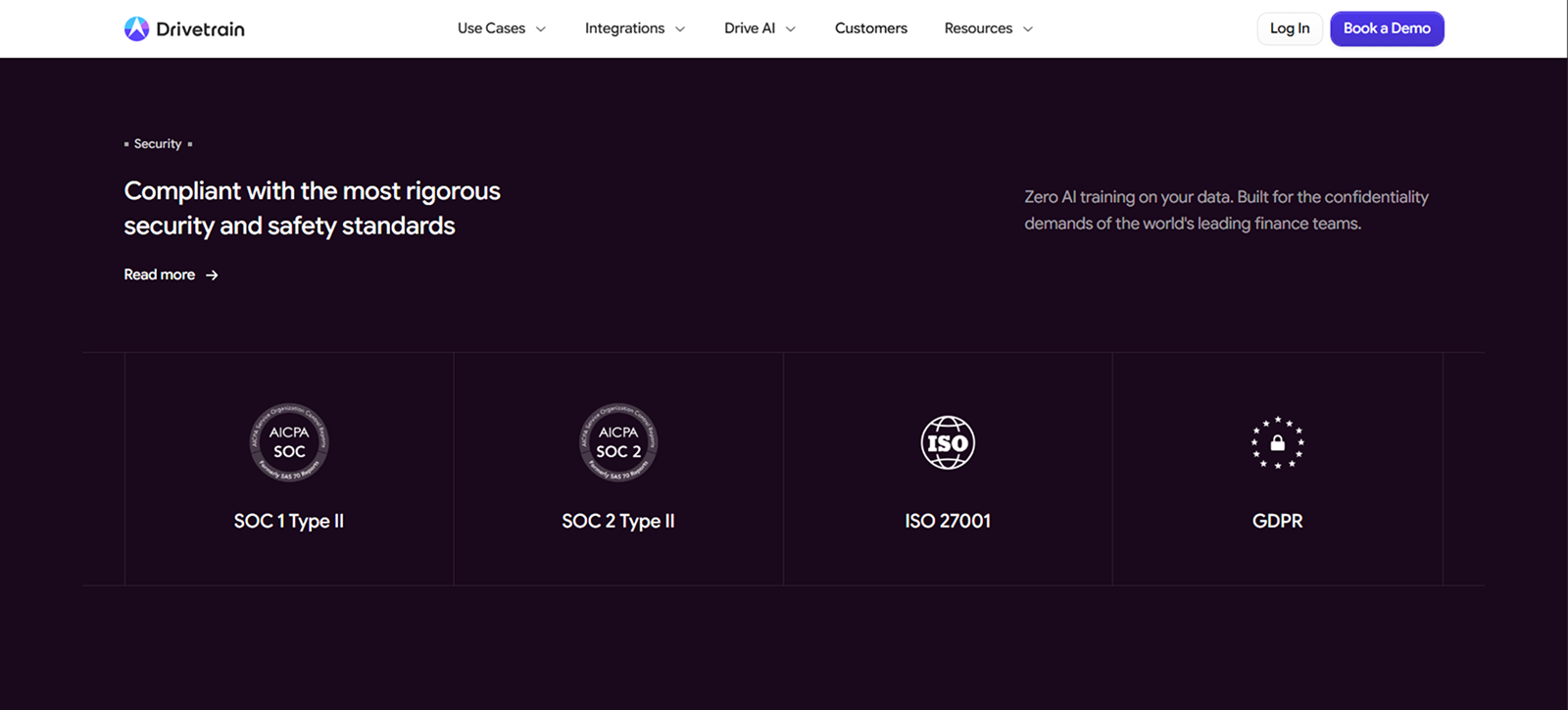
Task: Click the arrow beside Read more
Action: 212,276
